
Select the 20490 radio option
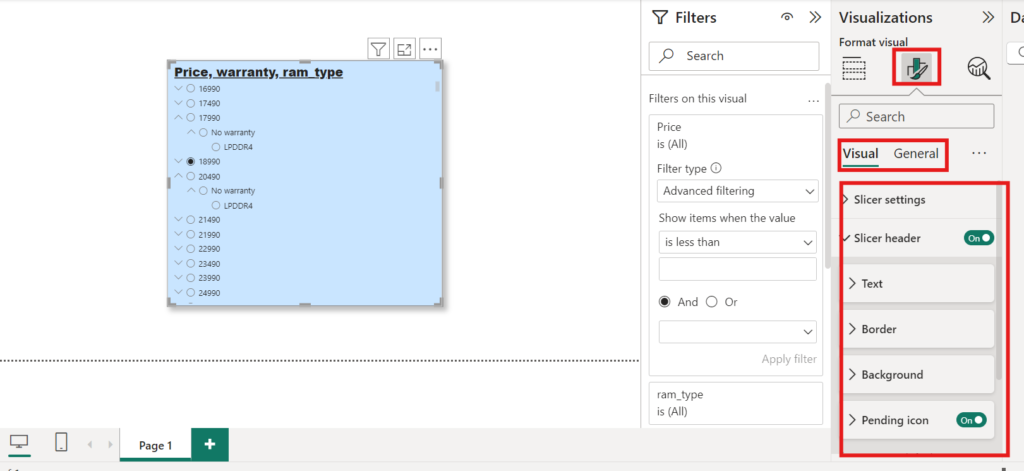pos(190,176)
